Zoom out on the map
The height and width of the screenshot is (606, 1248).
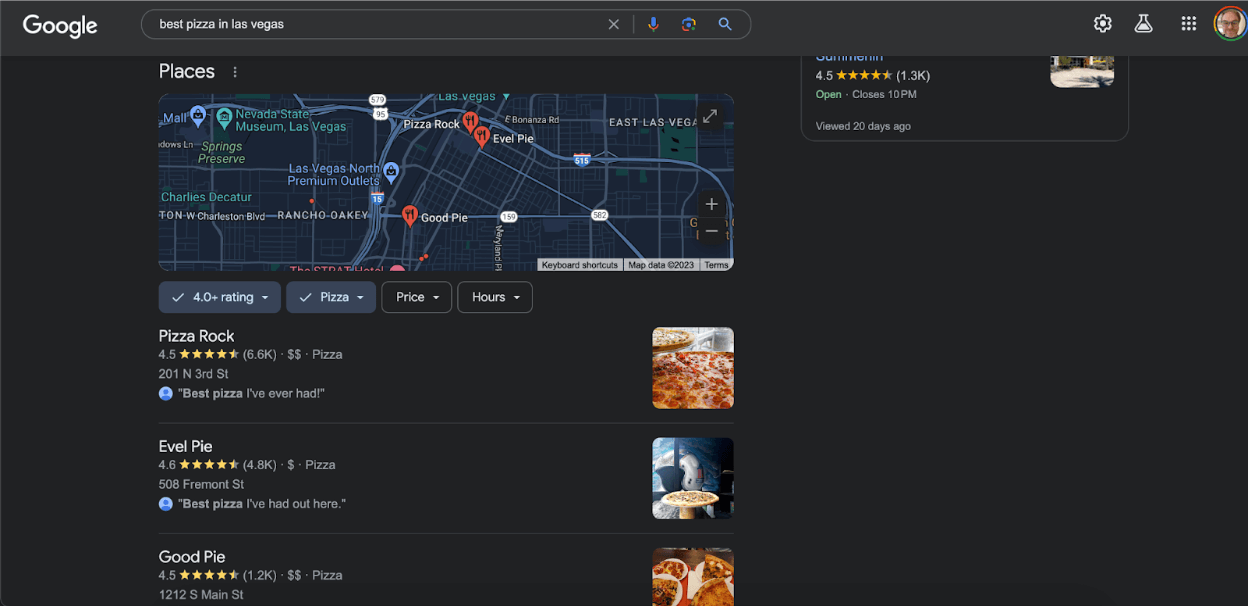click(711, 231)
